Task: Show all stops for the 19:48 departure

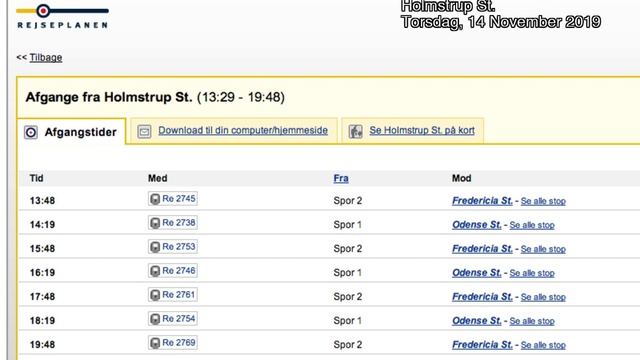Action: [543, 345]
